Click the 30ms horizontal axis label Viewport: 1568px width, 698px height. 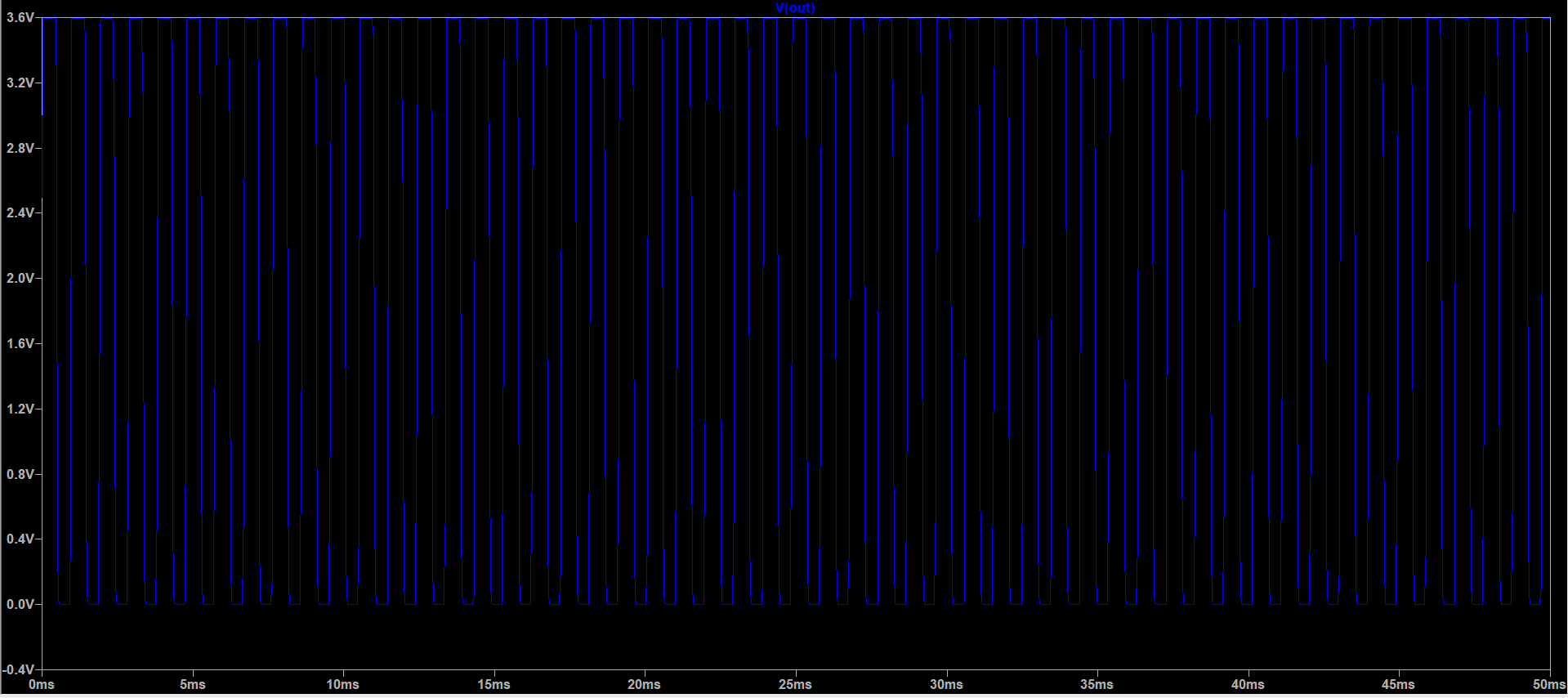pyautogui.click(x=946, y=685)
